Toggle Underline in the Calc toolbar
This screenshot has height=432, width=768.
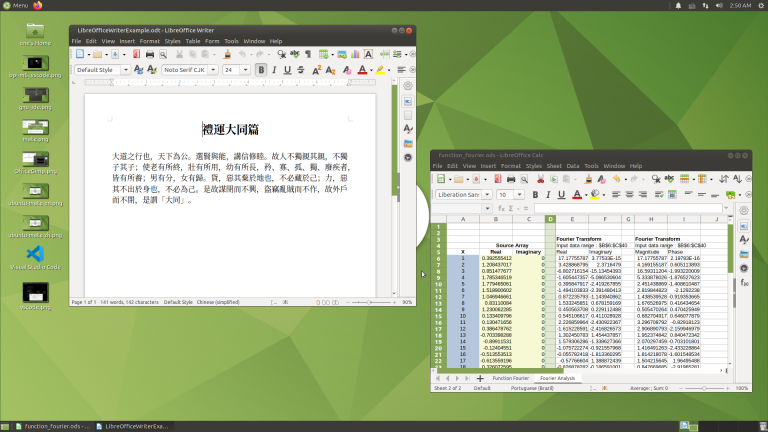coord(561,195)
